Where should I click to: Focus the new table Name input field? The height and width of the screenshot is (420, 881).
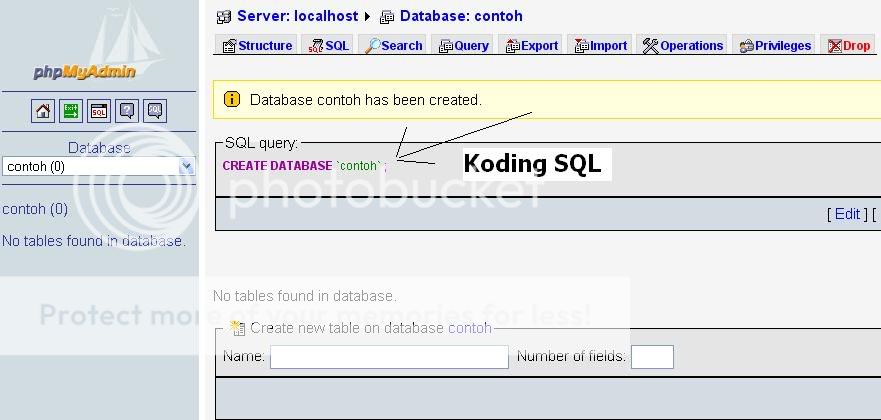coord(389,357)
